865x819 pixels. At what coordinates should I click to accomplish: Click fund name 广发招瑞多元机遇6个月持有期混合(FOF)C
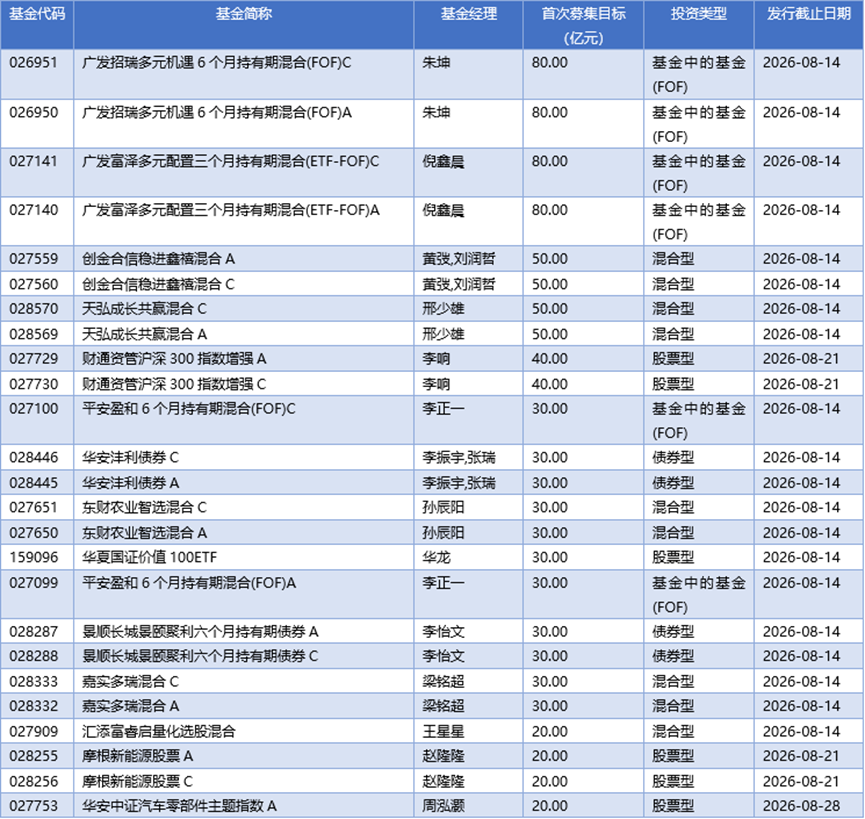pos(217,63)
